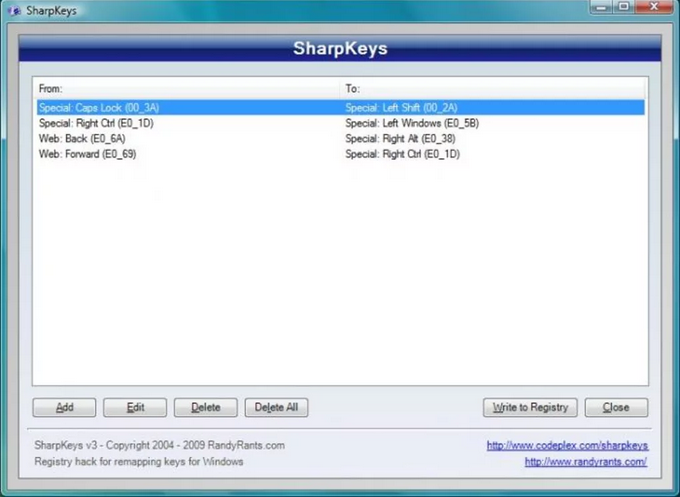Click Right Ctrl (E0_1D) in the To column
The image size is (680, 497).
point(402,154)
